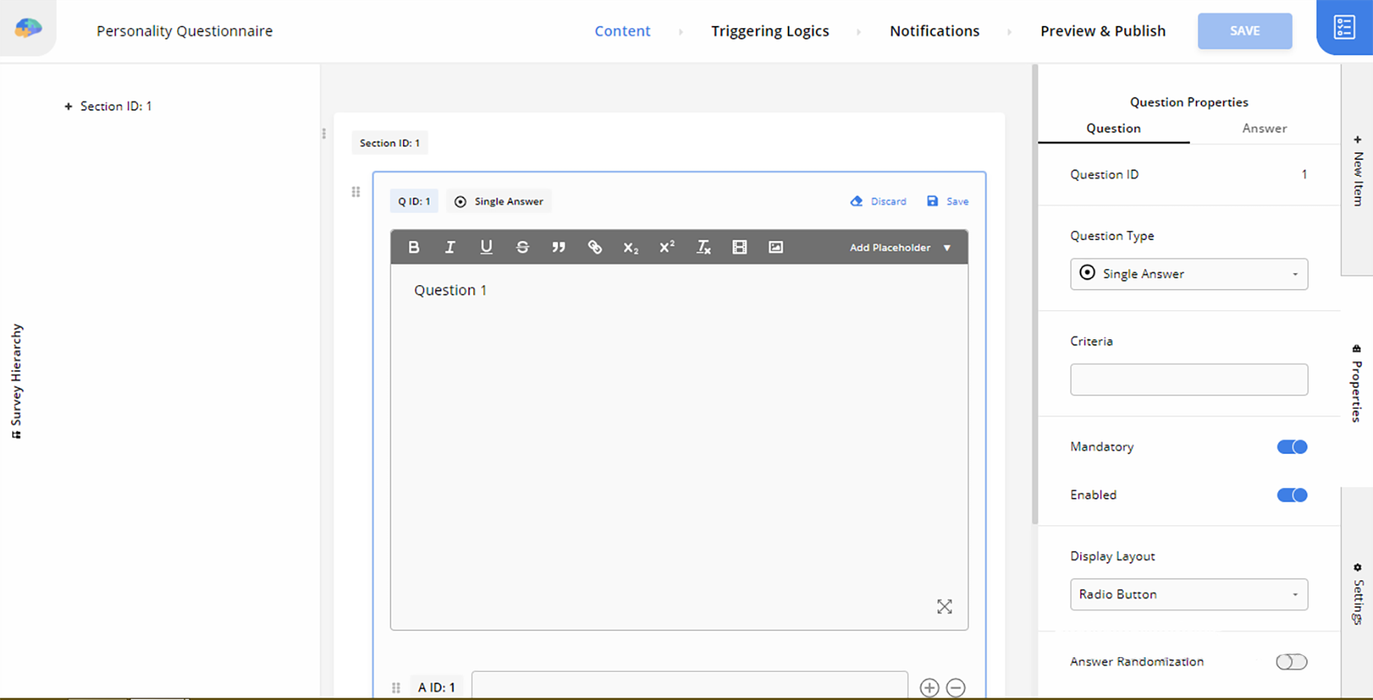The height and width of the screenshot is (700, 1373).
Task: Expand editor to fullscreen
Action: (x=944, y=606)
